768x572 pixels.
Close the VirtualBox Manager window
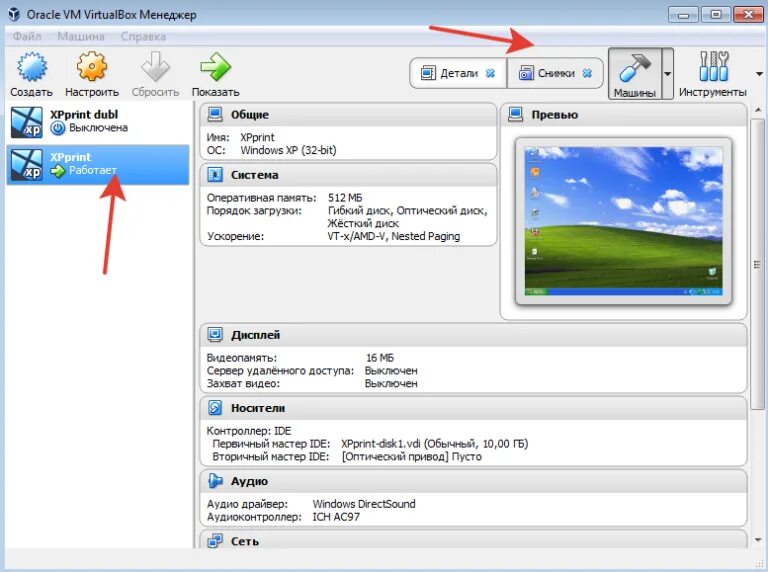pos(748,15)
